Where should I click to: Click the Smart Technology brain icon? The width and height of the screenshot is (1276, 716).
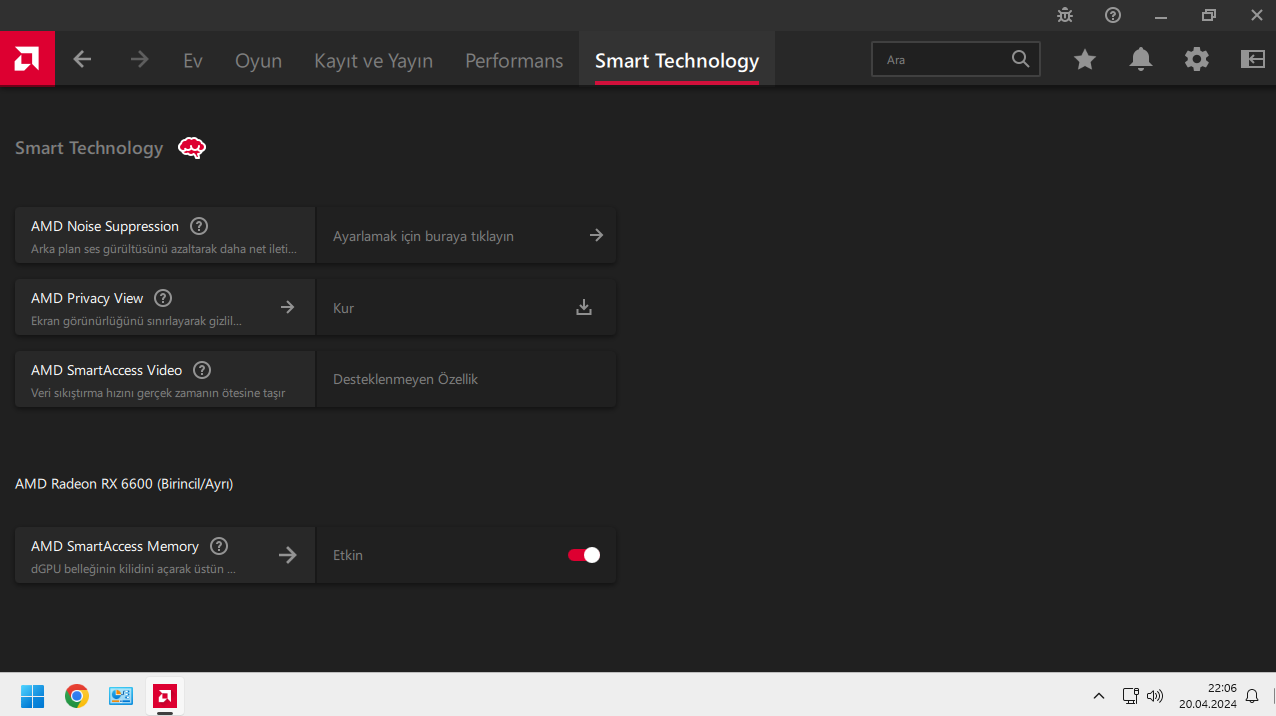[x=192, y=148]
